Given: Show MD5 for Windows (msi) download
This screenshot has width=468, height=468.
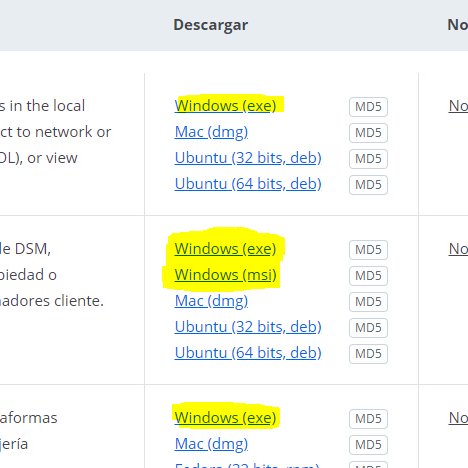Looking at the screenshot, I should click(x=368, y=276).
